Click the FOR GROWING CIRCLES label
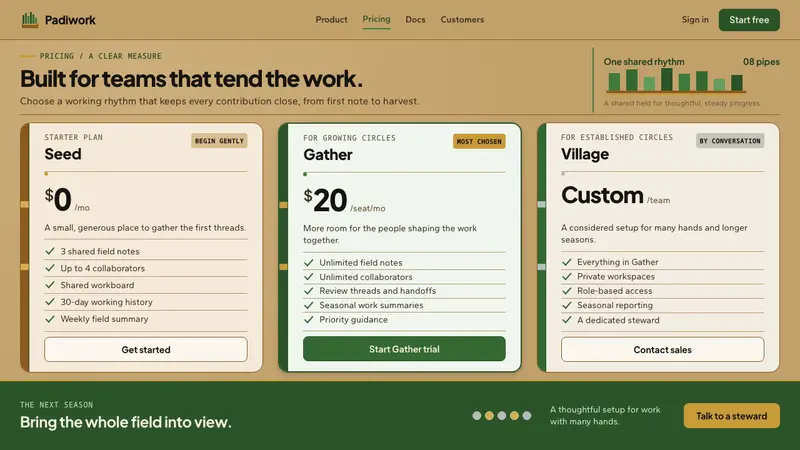The image size is (800, 450). pyautogui.click(x=349, y=138)
